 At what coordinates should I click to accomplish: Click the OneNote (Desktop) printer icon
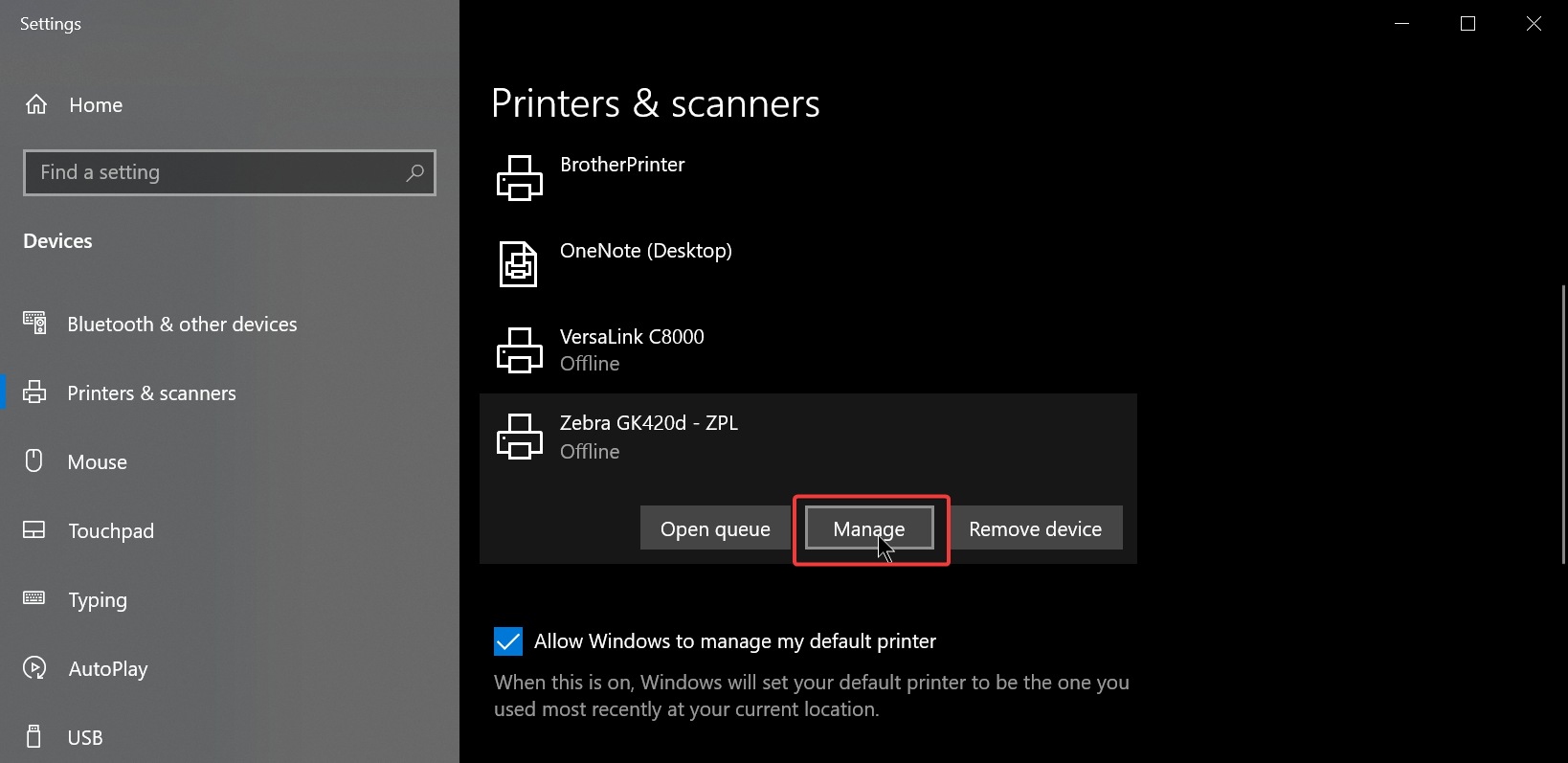[x=519, y=264]
